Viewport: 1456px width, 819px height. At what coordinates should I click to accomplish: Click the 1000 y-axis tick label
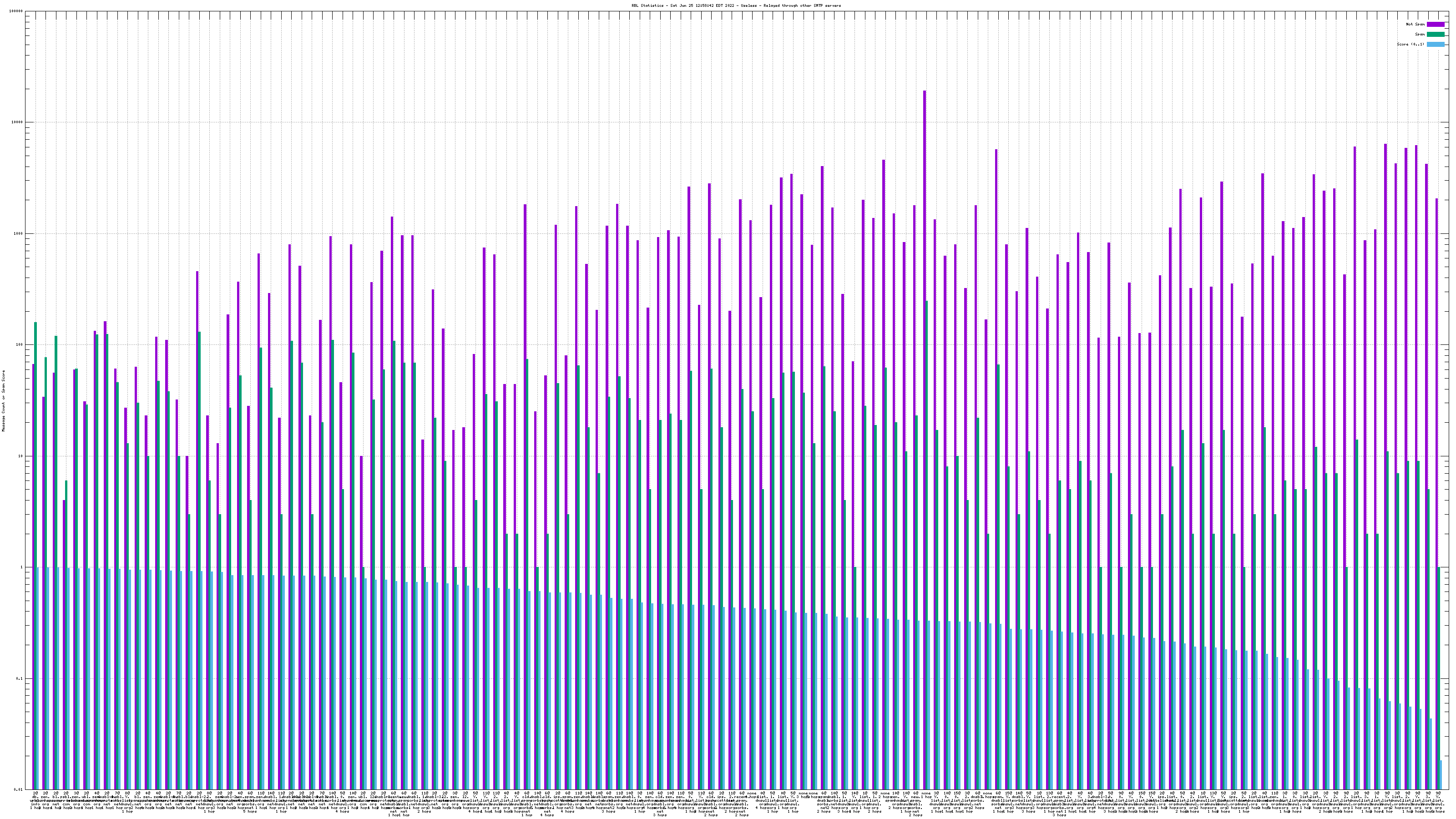coord(19,233)
